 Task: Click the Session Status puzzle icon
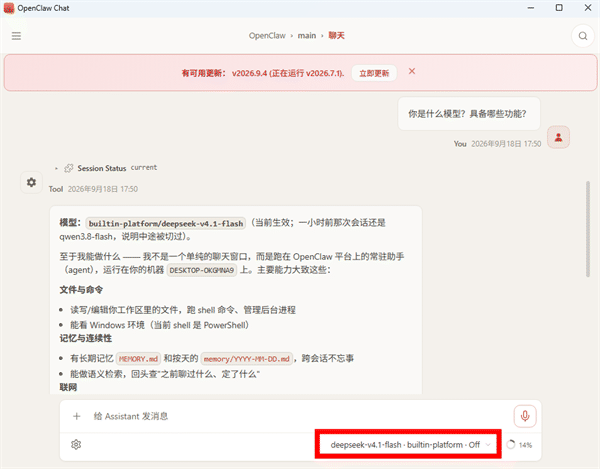coord(68,168)
